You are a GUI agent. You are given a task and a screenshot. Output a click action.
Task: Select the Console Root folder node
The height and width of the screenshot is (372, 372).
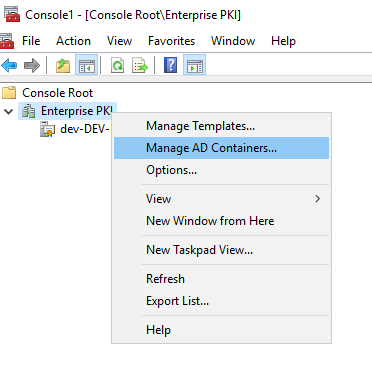(58, 93)
